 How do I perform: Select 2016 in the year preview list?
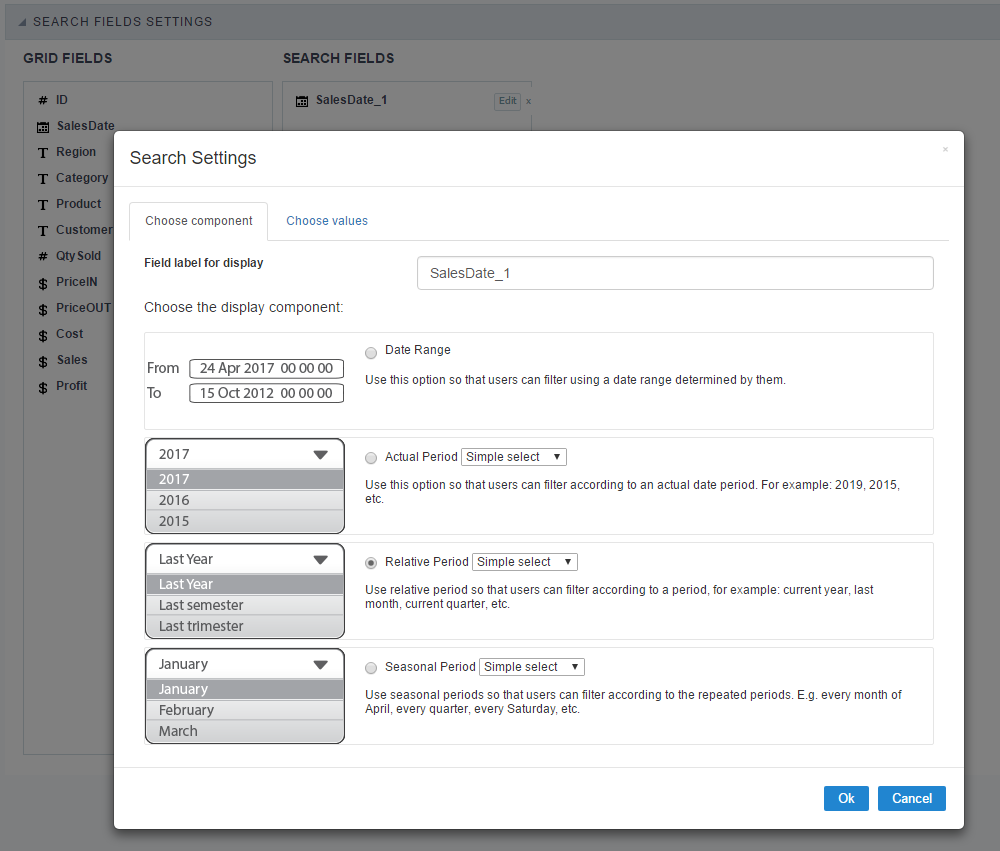point(245,500)
